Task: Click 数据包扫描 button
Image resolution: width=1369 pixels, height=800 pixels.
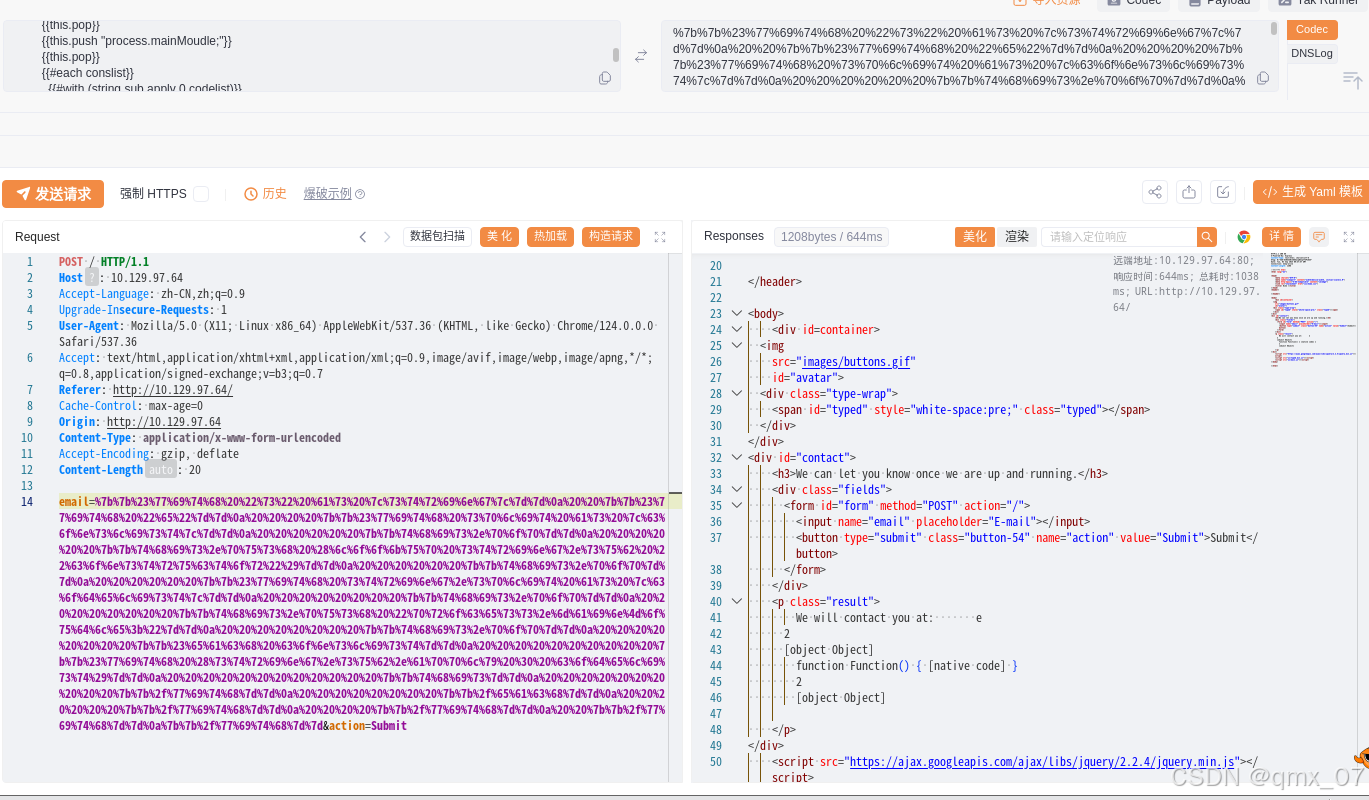Action: click(438, 237)
